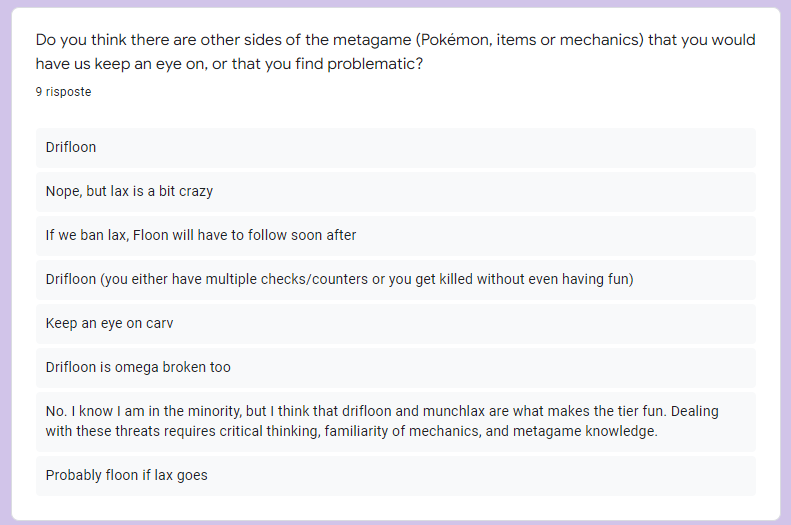Select the "Nope, but lax is a bit crazy" response

click(x=129, y=191)
